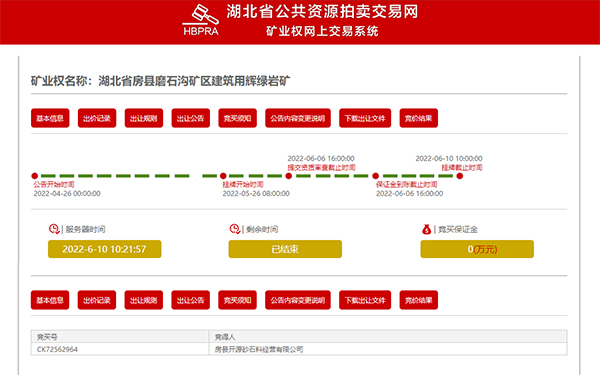
Task: Open 基本信息 in the lower button row
Action: [50, 300]
